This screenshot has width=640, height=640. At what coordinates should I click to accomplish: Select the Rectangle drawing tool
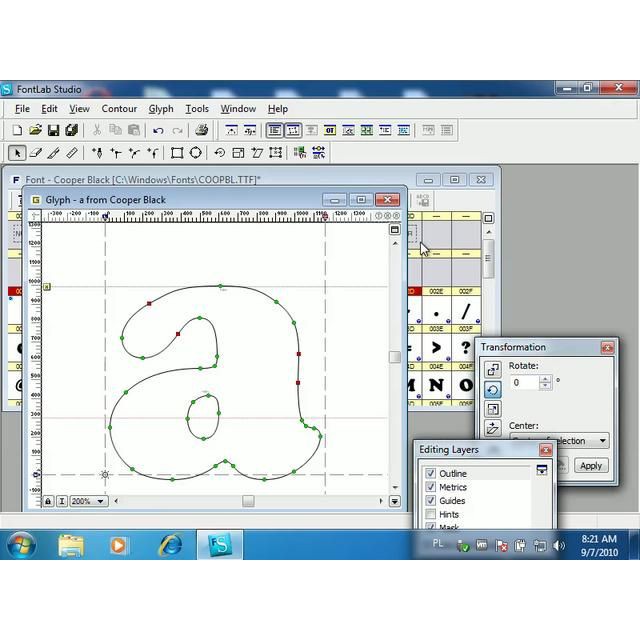[x=177, y=153]
